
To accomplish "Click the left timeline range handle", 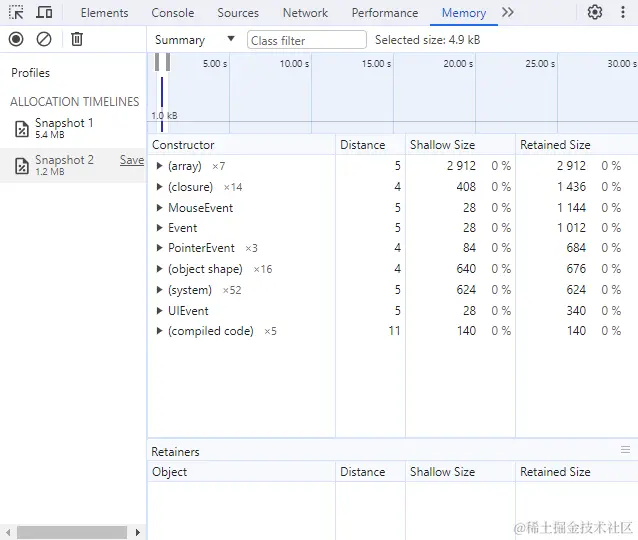I will click(x=157, y=62).
